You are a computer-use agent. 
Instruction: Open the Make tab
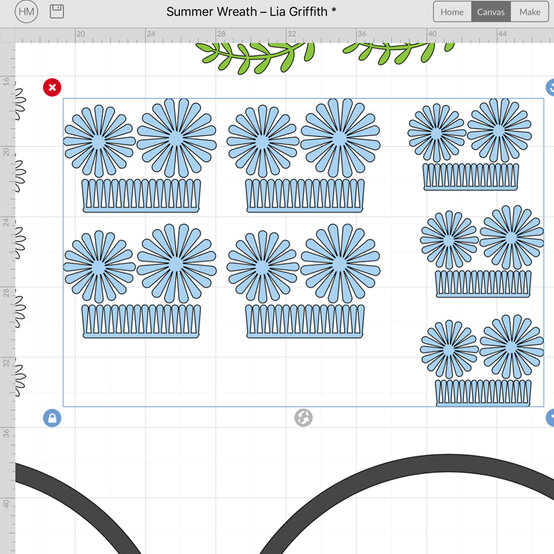pos(530,12)
